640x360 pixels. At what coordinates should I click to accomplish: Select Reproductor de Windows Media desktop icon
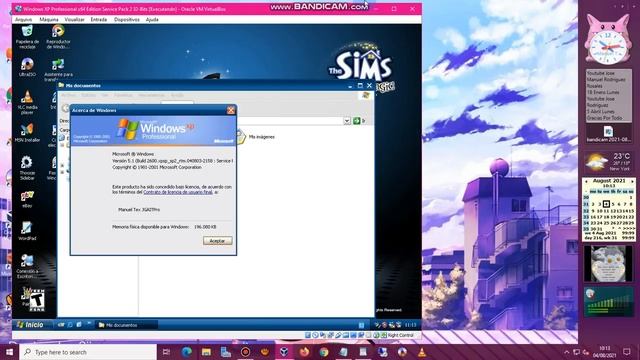[x=58, y=37]
